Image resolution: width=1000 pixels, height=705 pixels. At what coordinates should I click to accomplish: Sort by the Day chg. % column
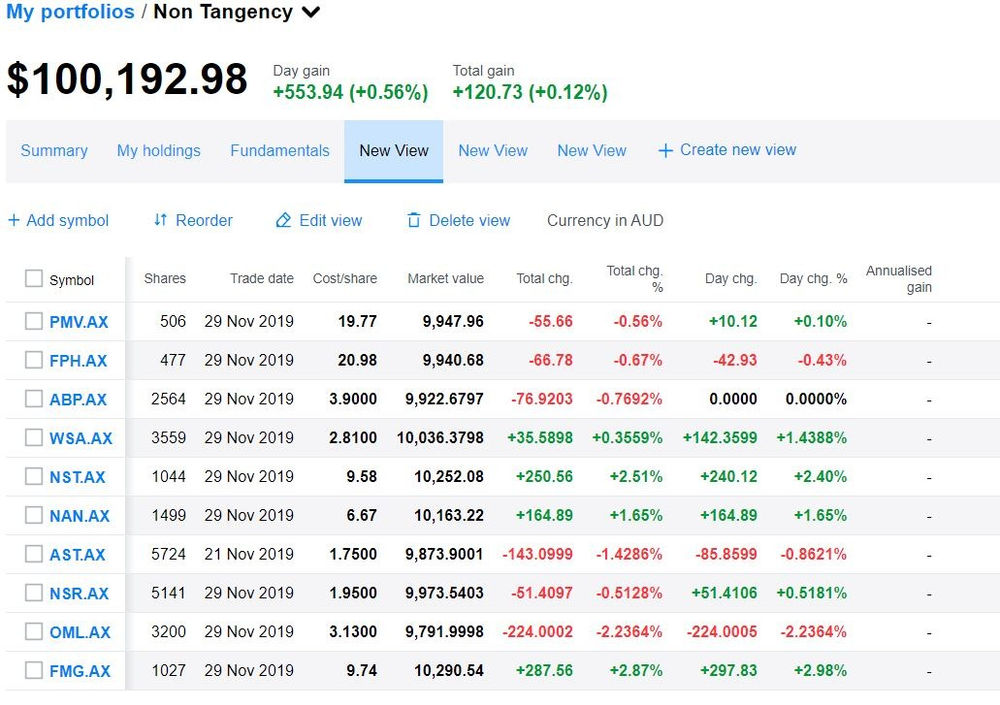(812, 279)
